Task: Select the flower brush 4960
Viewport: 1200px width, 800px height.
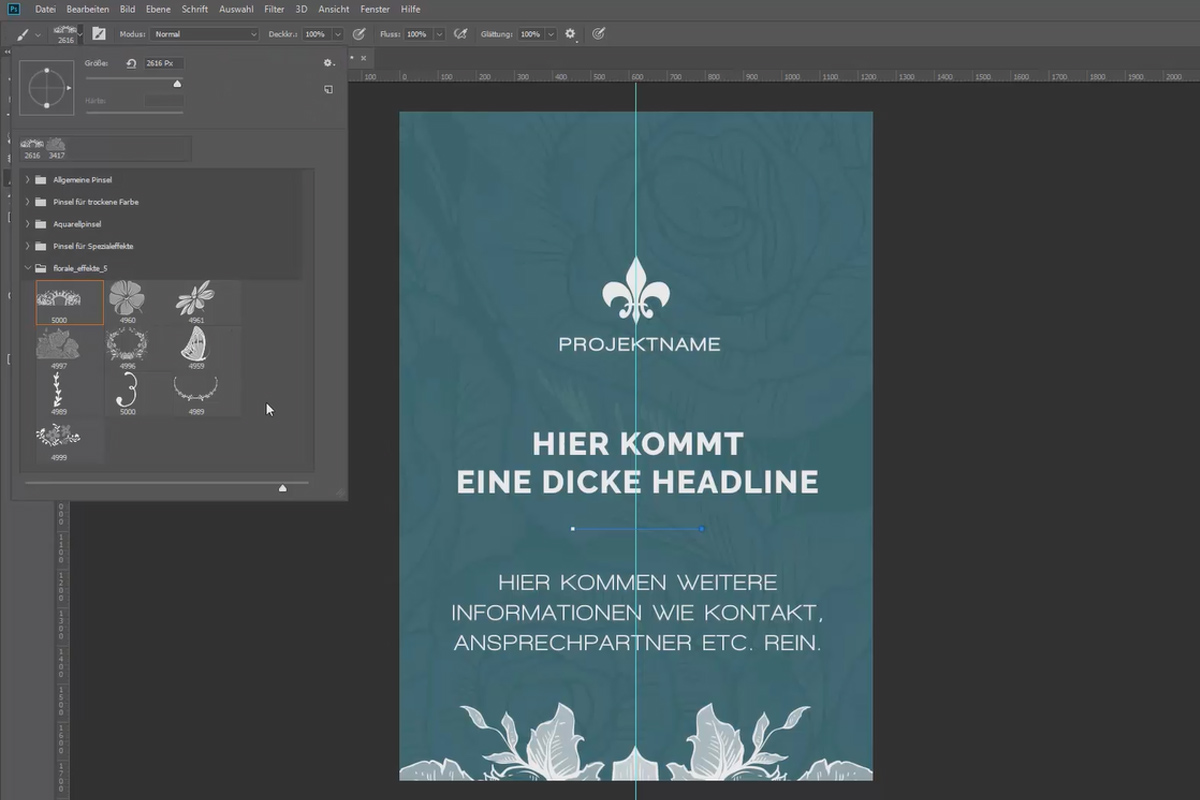Action: 127,302
